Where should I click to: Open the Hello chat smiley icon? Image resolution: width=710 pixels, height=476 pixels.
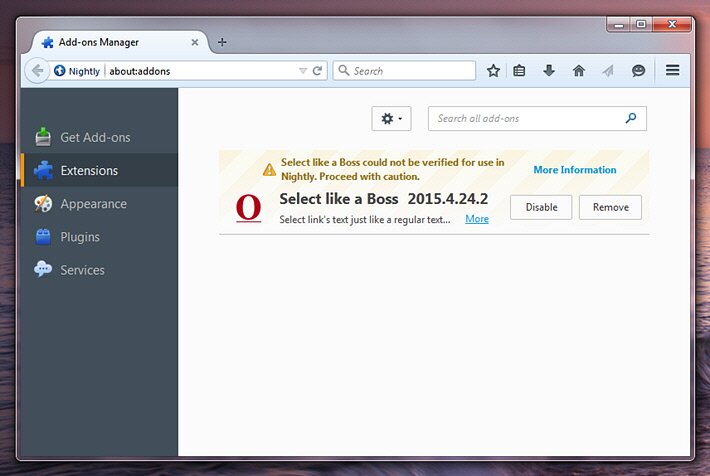[x=638, y=71]
